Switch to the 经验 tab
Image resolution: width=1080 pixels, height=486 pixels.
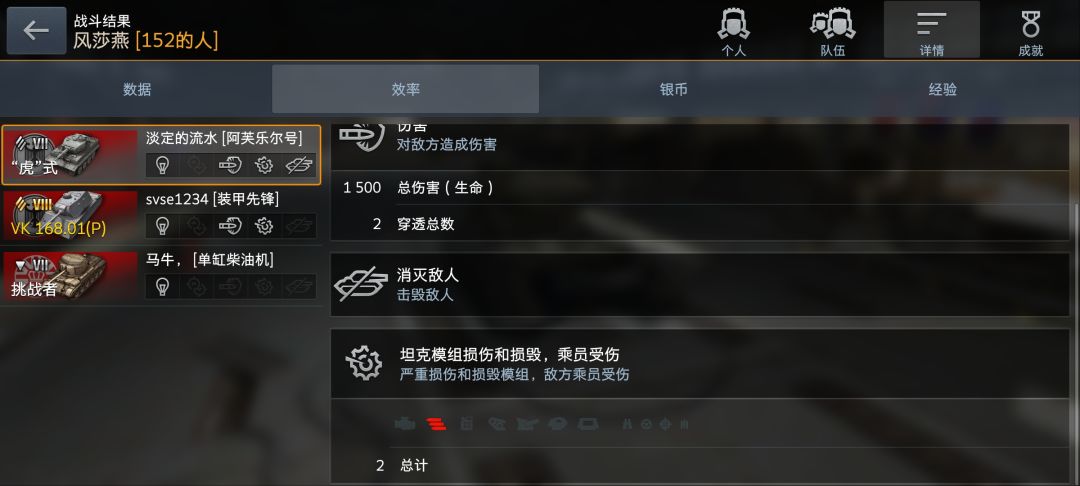(x=943, y=89)
